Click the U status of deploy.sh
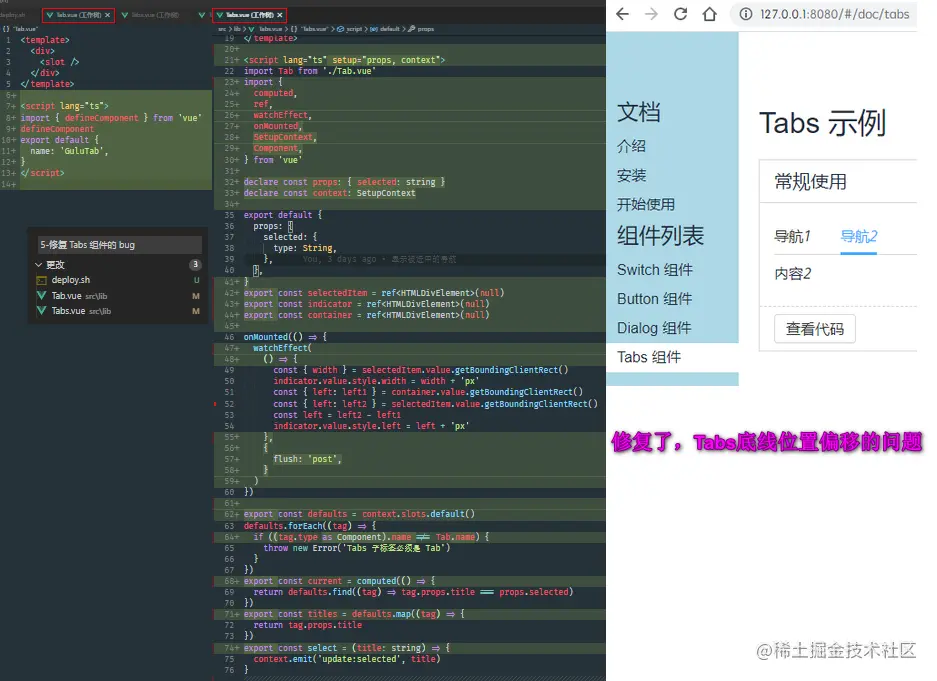Image resolution: width=937 pixels, height=681 pixels. click(x=196, y=280)
